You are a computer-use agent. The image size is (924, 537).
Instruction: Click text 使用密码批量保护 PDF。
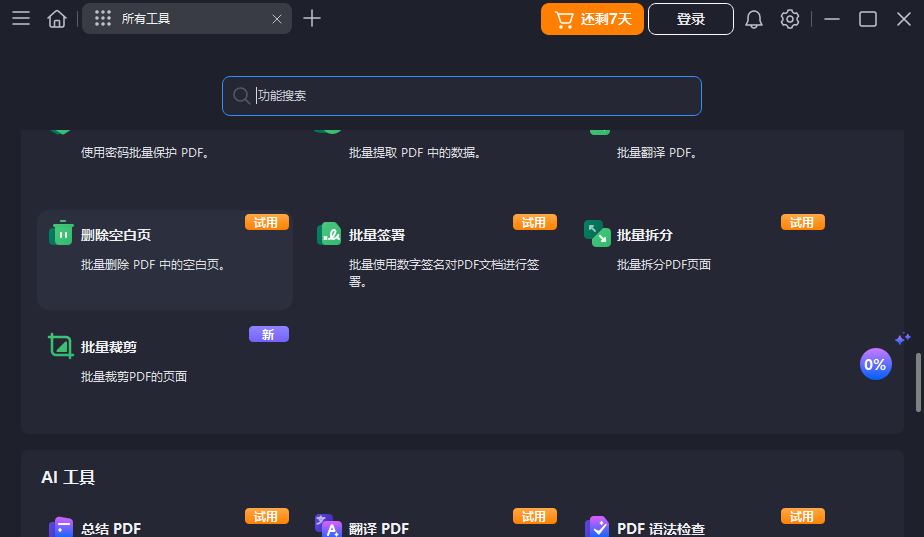click(x=146, y=153)
